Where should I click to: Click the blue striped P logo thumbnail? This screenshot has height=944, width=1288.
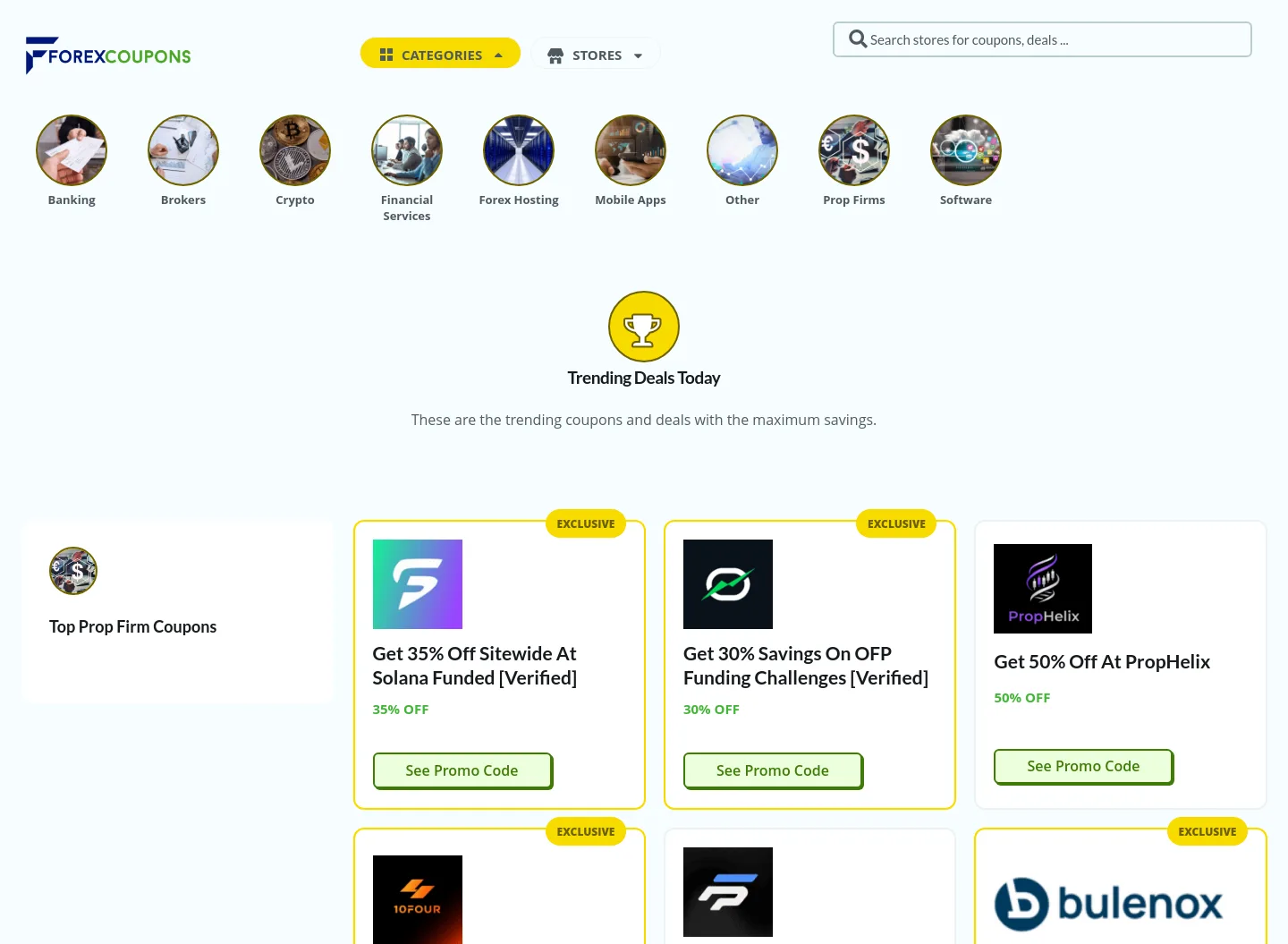click(x=728, y=892)
